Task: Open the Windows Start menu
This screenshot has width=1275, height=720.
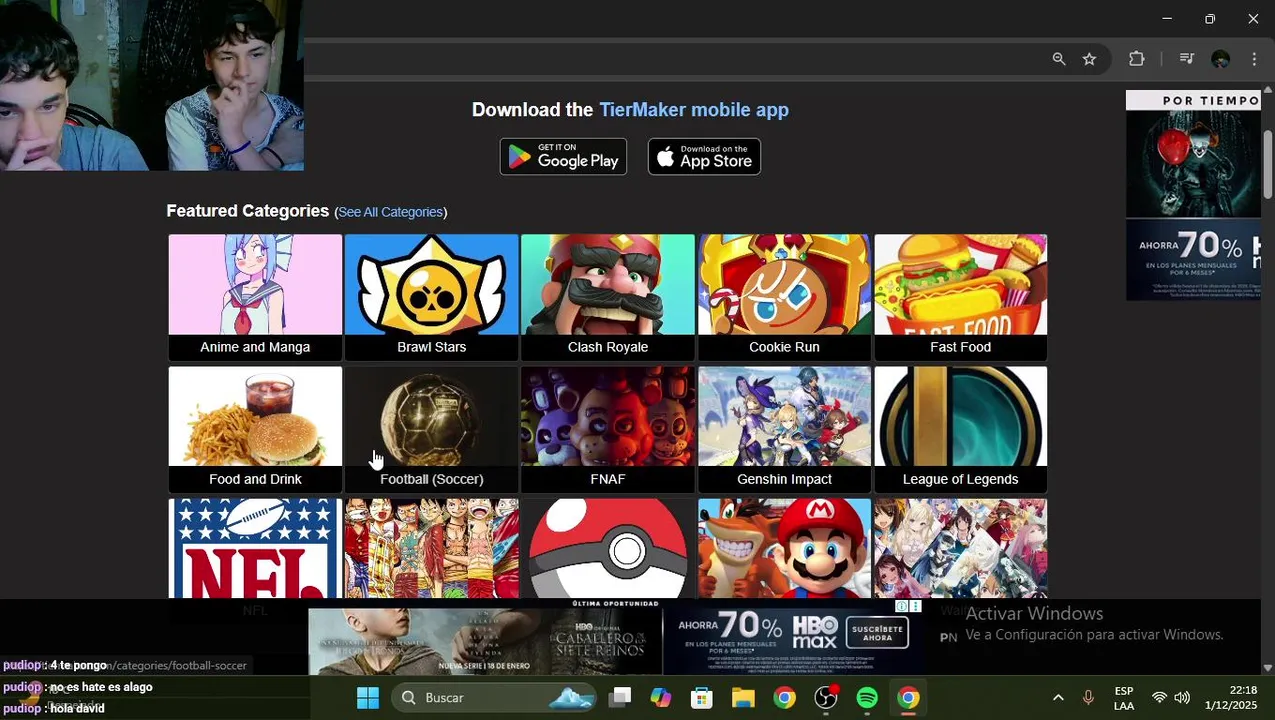Action: tap(368, 698)
